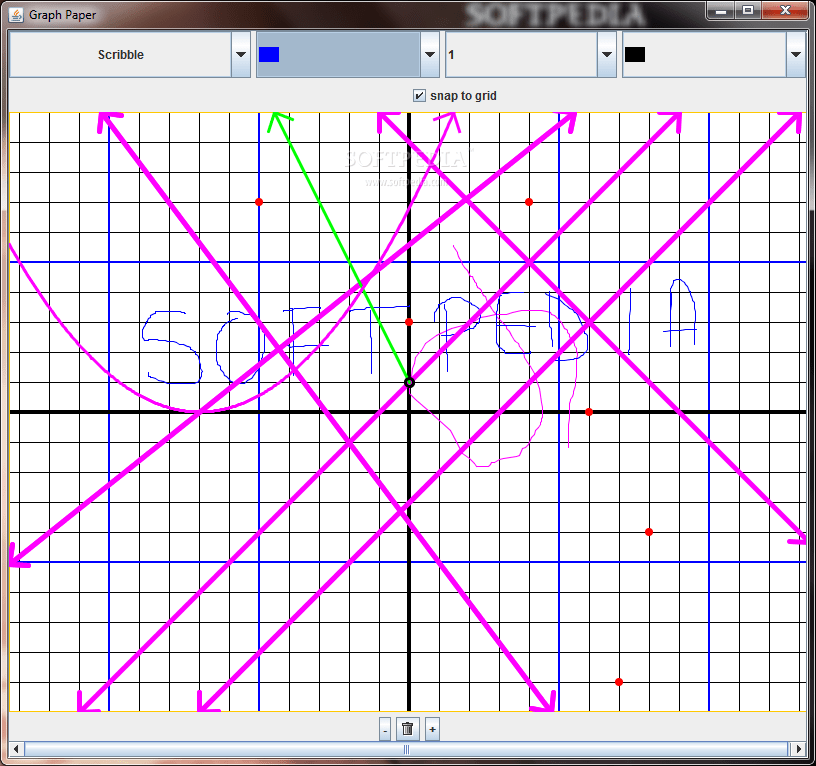Click the trash can clear button
The width and height of the screenshot is (816, 766).
pyautogui.click(x=407, y=729)
